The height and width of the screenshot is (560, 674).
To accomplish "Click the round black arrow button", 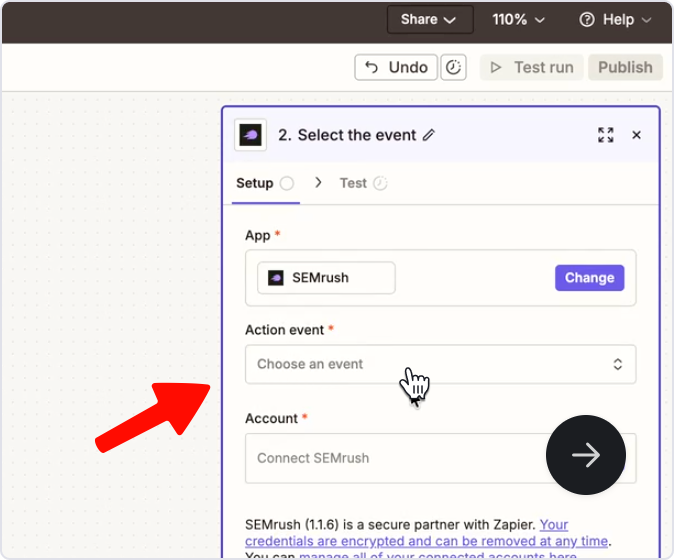I will (585, 455).
